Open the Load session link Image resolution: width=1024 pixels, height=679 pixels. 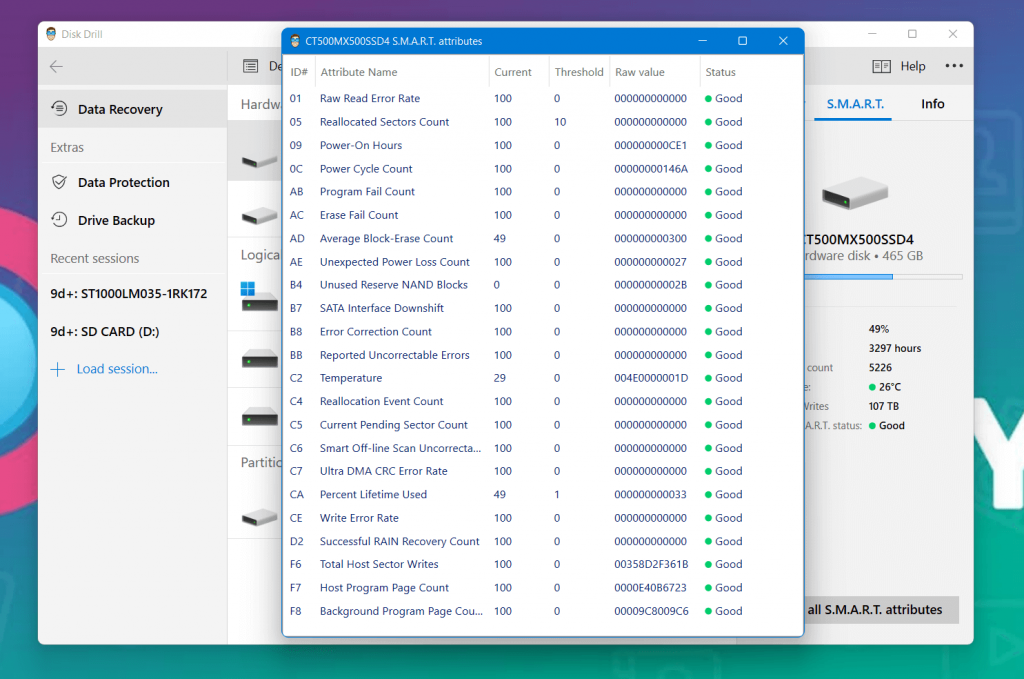[x=117, y=369]
